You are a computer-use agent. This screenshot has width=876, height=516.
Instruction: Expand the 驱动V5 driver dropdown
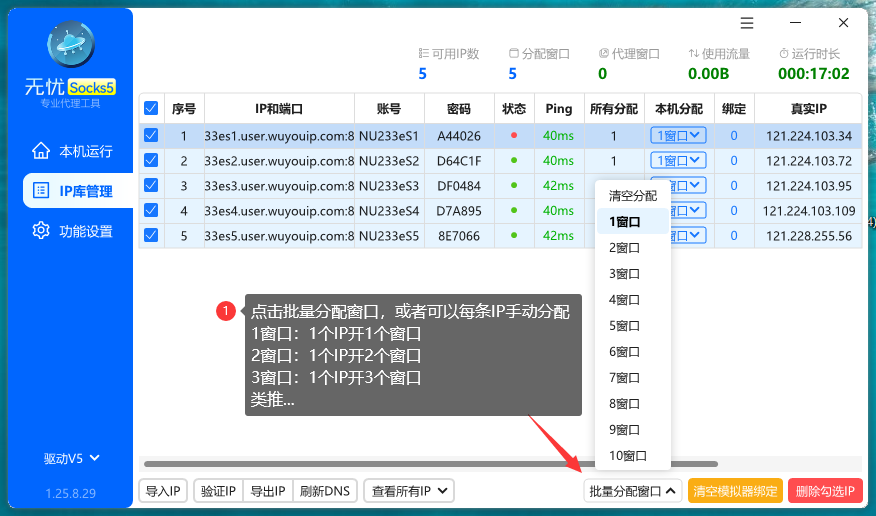pyautogui.click(x=72, y=459)
